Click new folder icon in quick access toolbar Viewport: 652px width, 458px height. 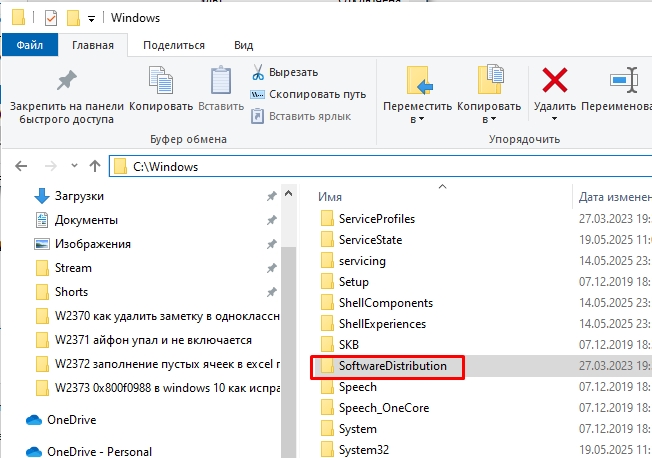73,18
